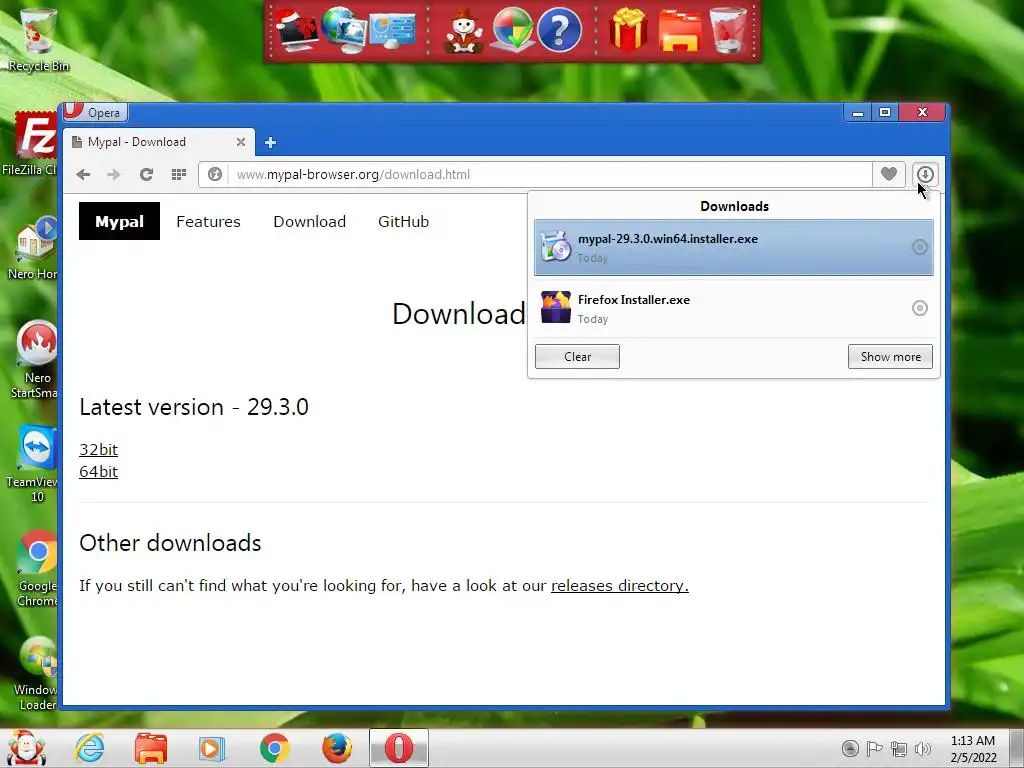Maximize the Opera window
The width and height of the screenshot is (1024, 768).
[885, 113]
